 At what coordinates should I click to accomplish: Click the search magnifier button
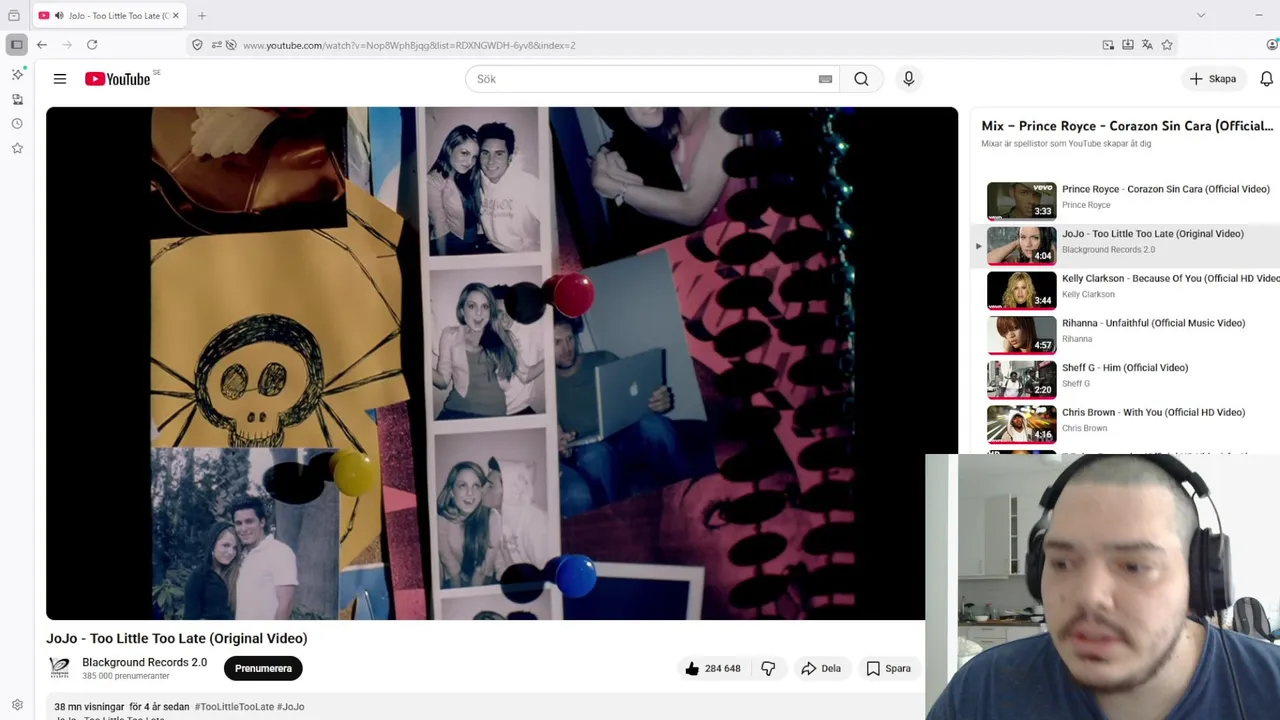[861, 79]
